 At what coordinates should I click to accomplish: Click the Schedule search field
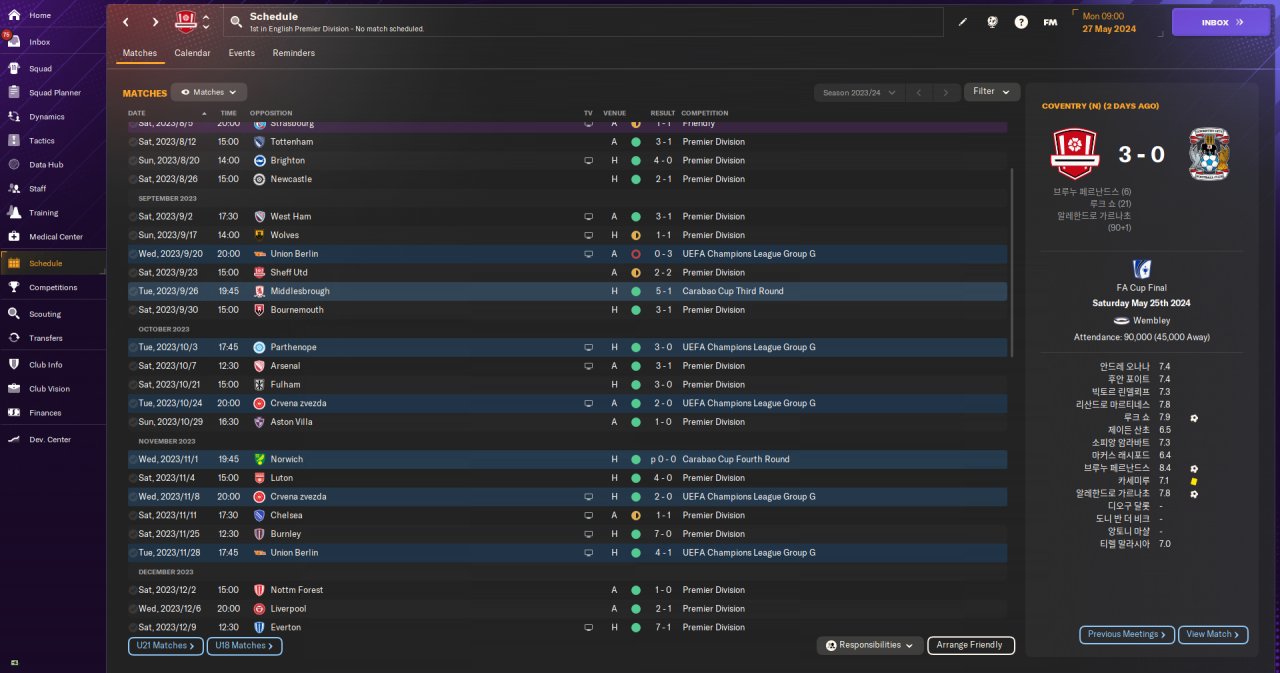point(583,22)
